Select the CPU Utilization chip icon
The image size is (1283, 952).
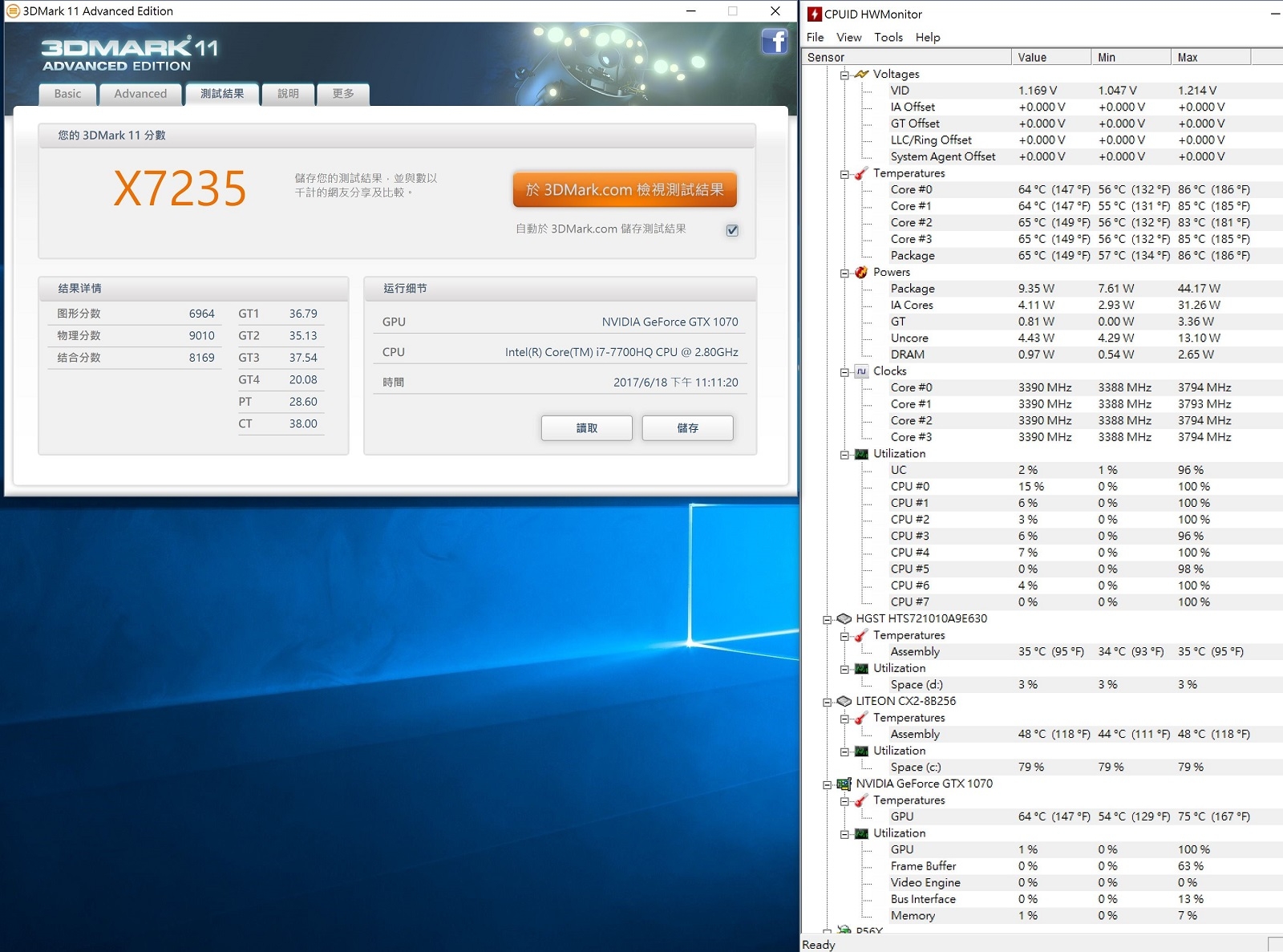[862, 453]
